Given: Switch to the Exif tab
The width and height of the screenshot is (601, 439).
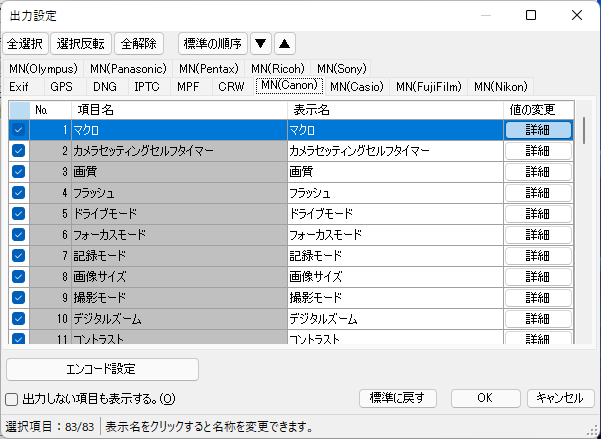Looking at the screenshot, I should (21, 87).
